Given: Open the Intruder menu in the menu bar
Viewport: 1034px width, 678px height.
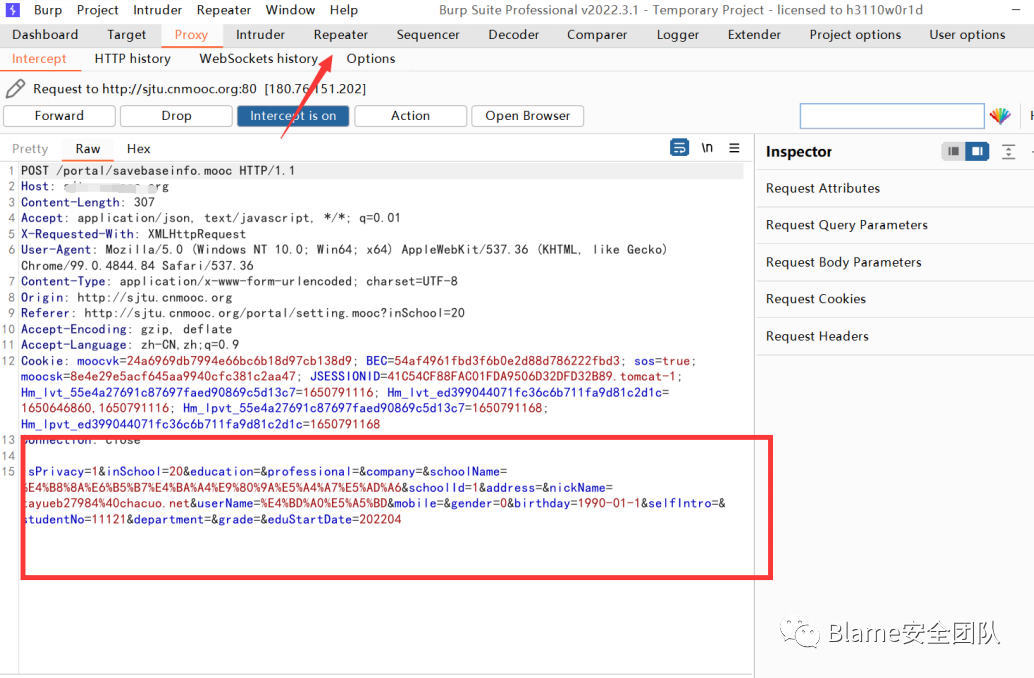Looking at the screenshot, I should point(158,10).
